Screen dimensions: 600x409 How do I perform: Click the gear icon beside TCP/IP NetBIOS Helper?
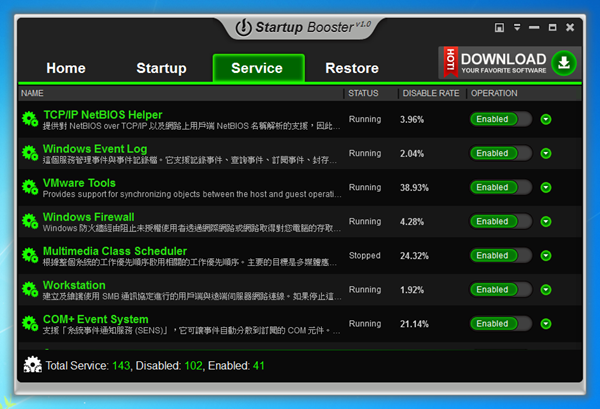(30, 119)
